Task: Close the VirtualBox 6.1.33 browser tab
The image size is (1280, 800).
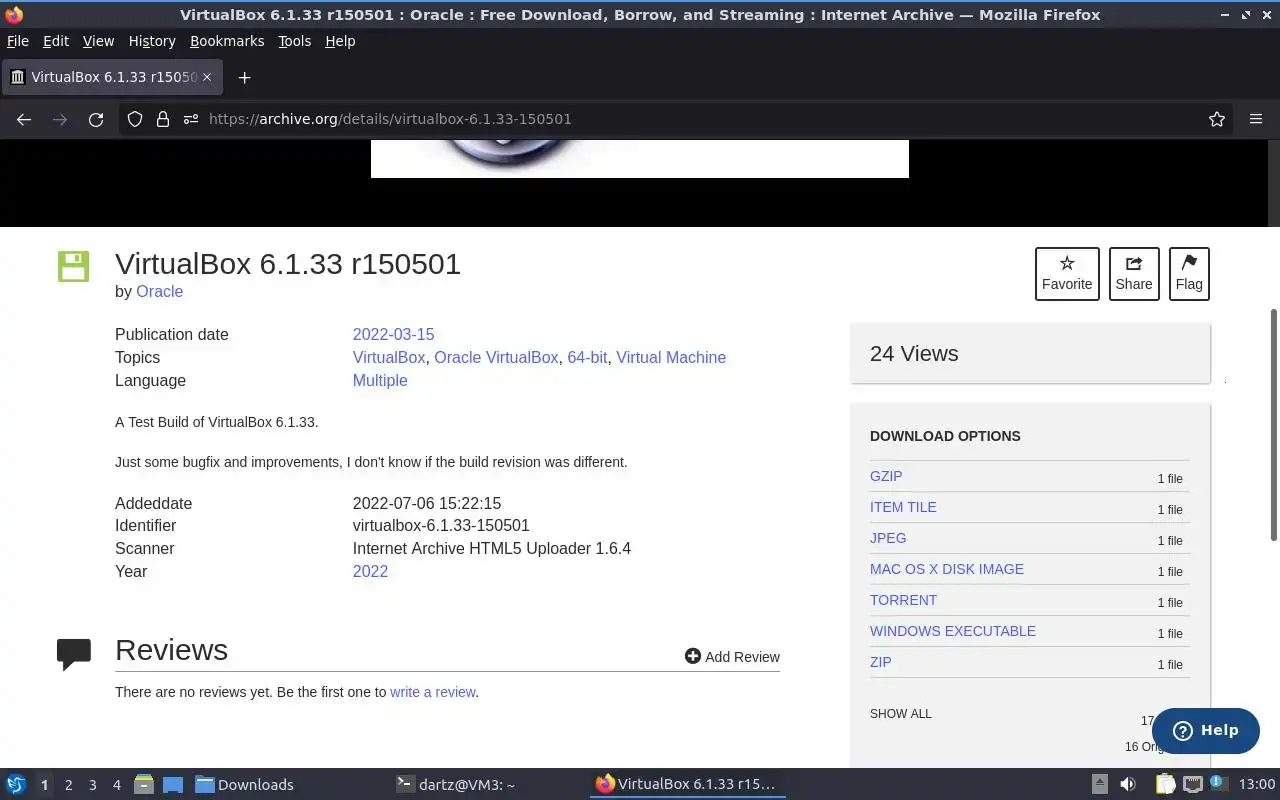Action: (x=208, y=77)
